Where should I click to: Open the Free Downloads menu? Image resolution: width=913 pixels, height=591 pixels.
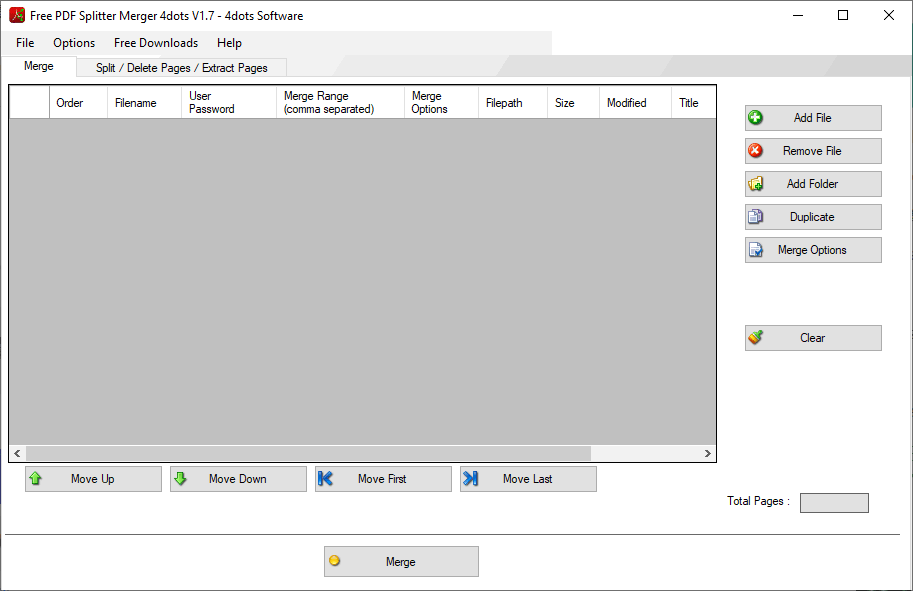156,43
